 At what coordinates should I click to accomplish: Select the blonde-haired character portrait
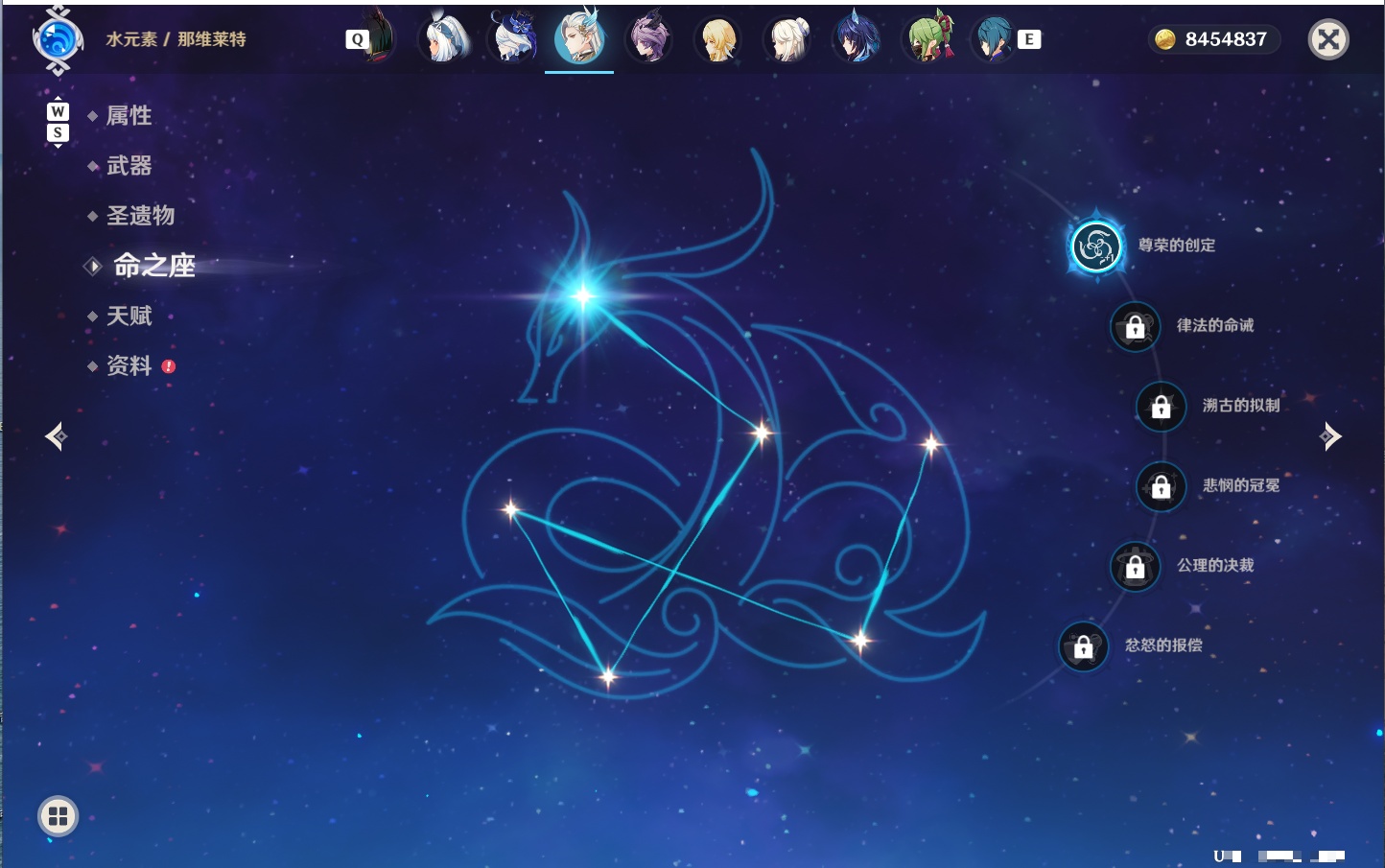pos(718,38)
